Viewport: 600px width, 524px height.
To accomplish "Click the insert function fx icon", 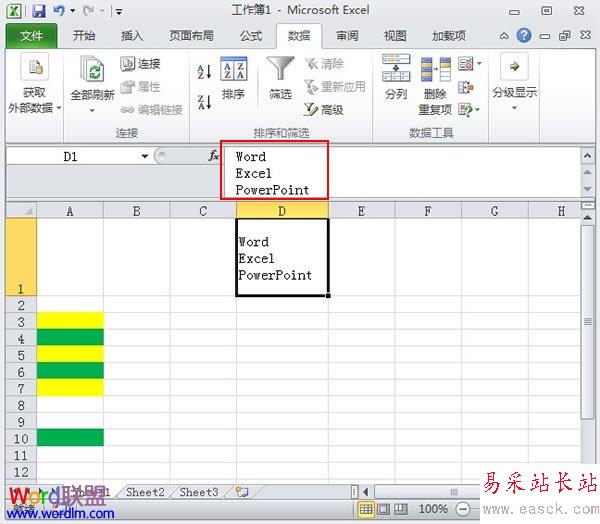I will pos(213,155).
